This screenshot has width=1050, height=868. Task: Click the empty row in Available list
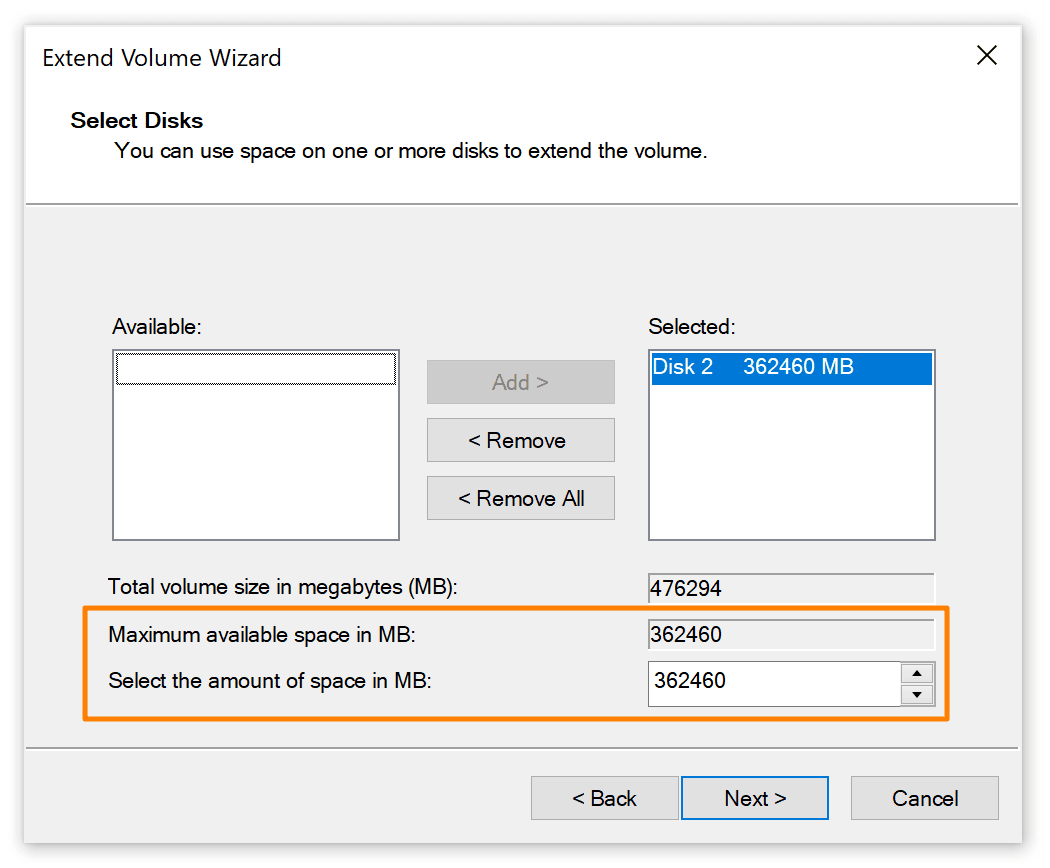click(255, 368)
